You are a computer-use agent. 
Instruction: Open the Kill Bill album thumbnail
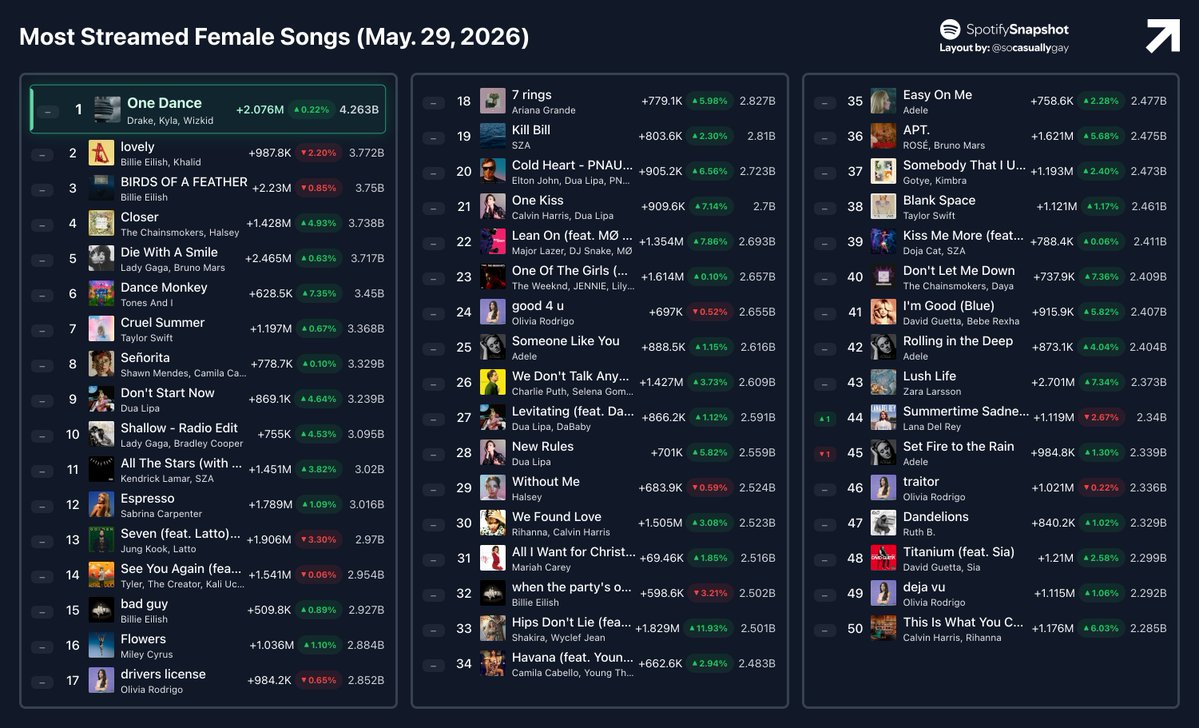tap(492, 136)
